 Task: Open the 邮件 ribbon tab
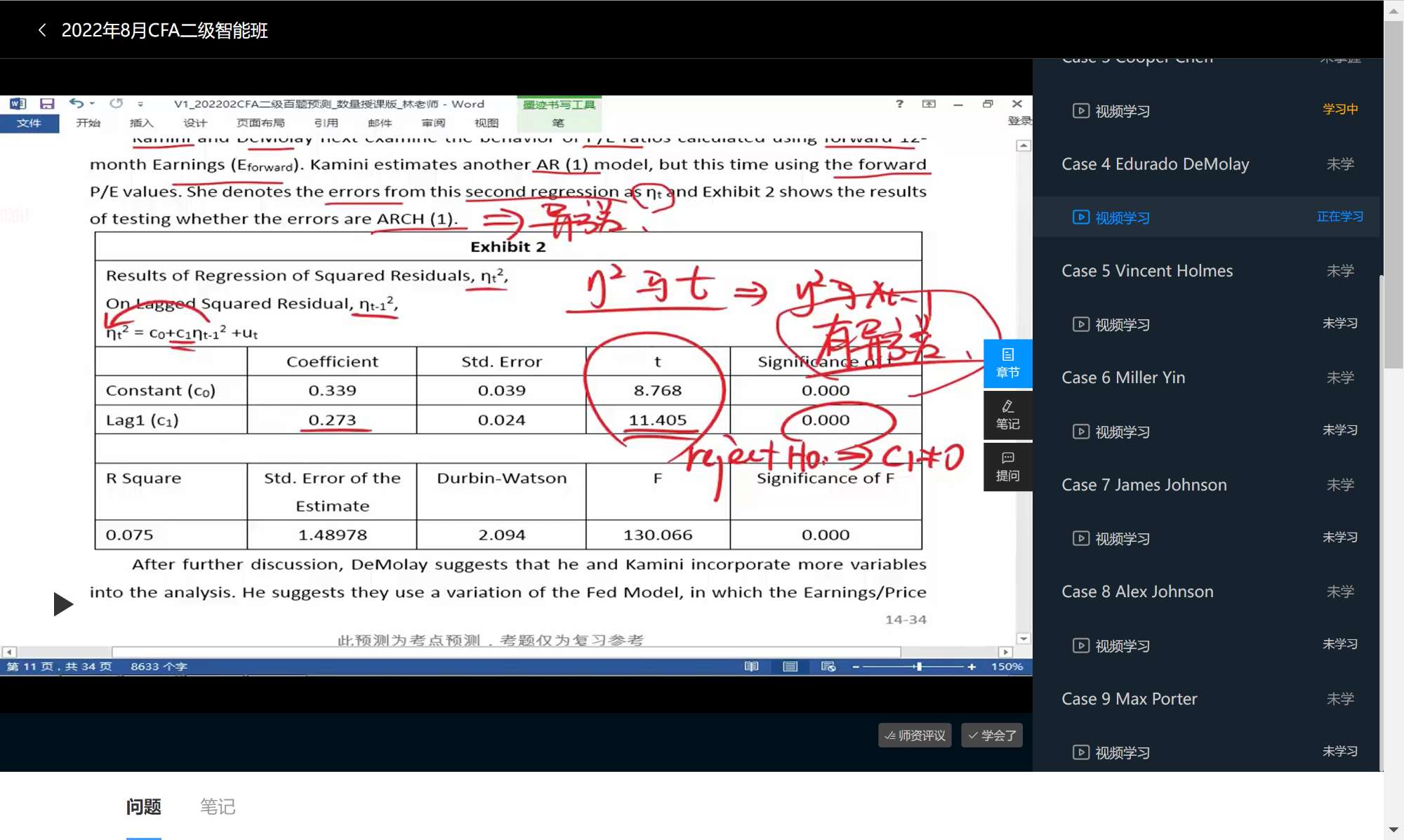(380, 123)
